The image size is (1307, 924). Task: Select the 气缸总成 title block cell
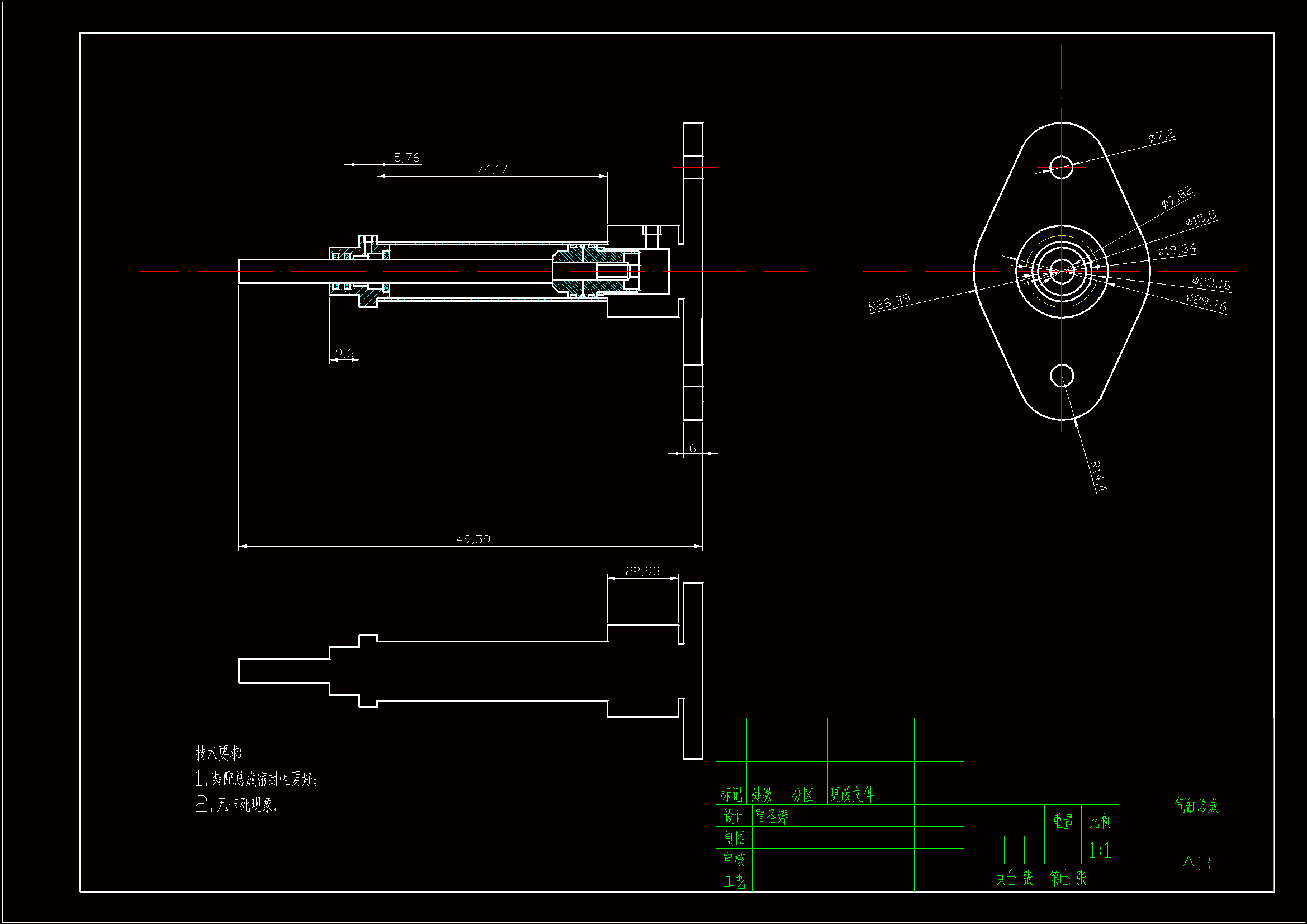click(x=1196, y=805)
